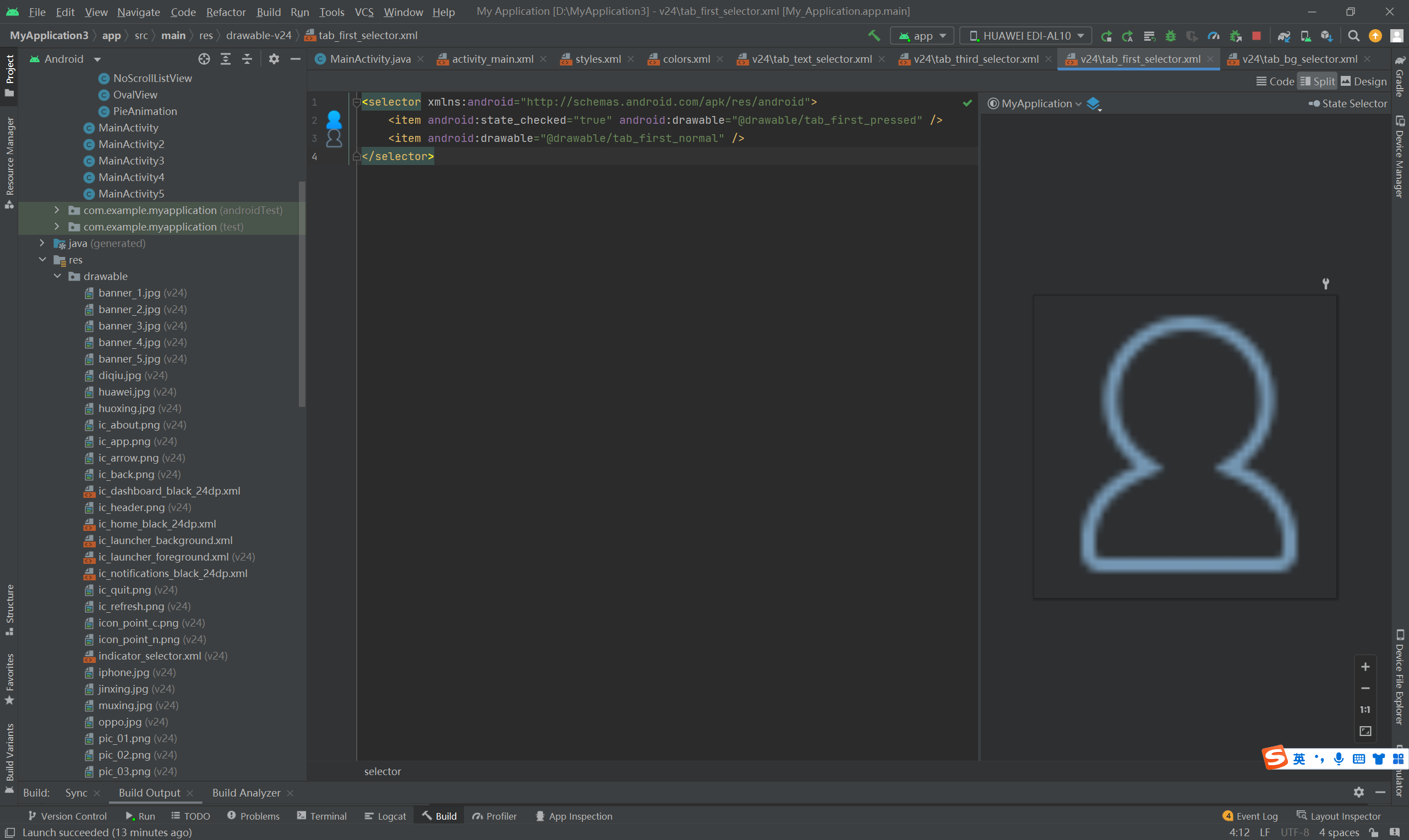Click the Search Everywhere magnifier icon
Viewport: 1409px width, 840px height.
coord(1353,36)
